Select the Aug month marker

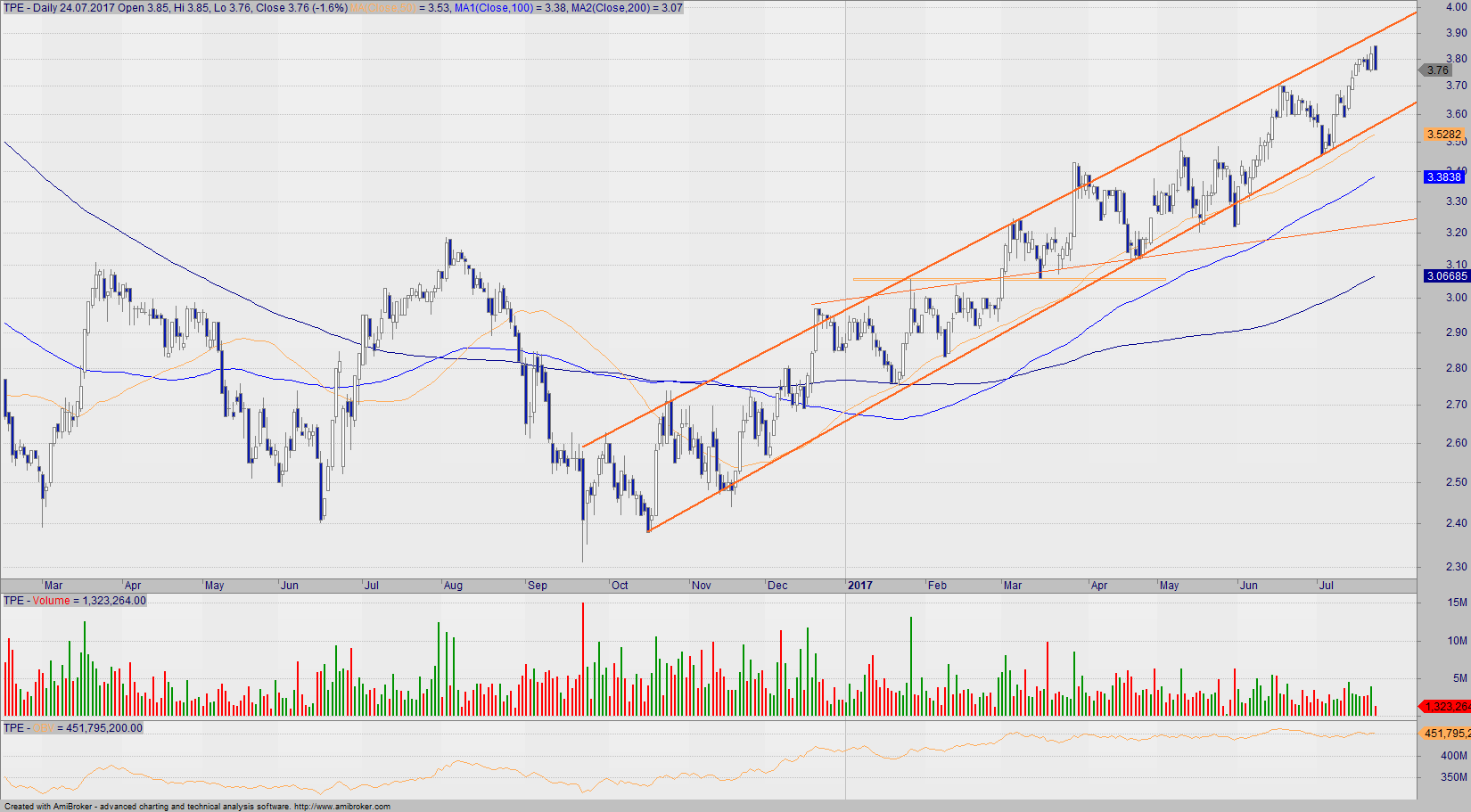click(453, 586)
